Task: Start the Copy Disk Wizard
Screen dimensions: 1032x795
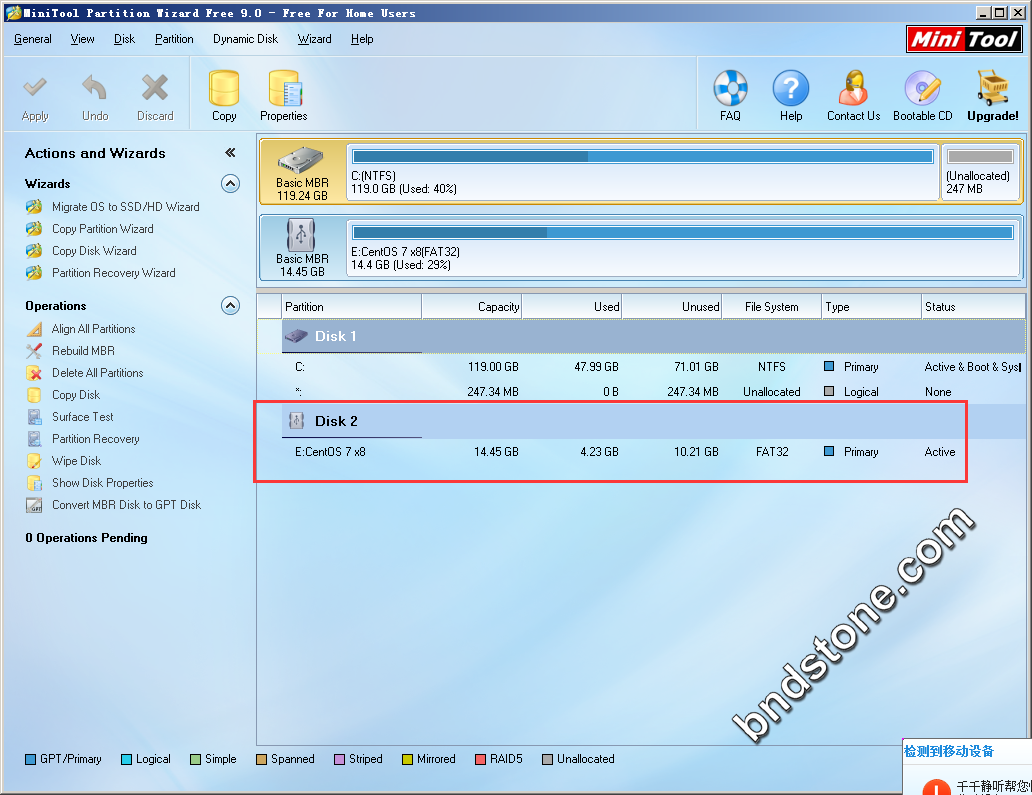Action: (94, 251)
